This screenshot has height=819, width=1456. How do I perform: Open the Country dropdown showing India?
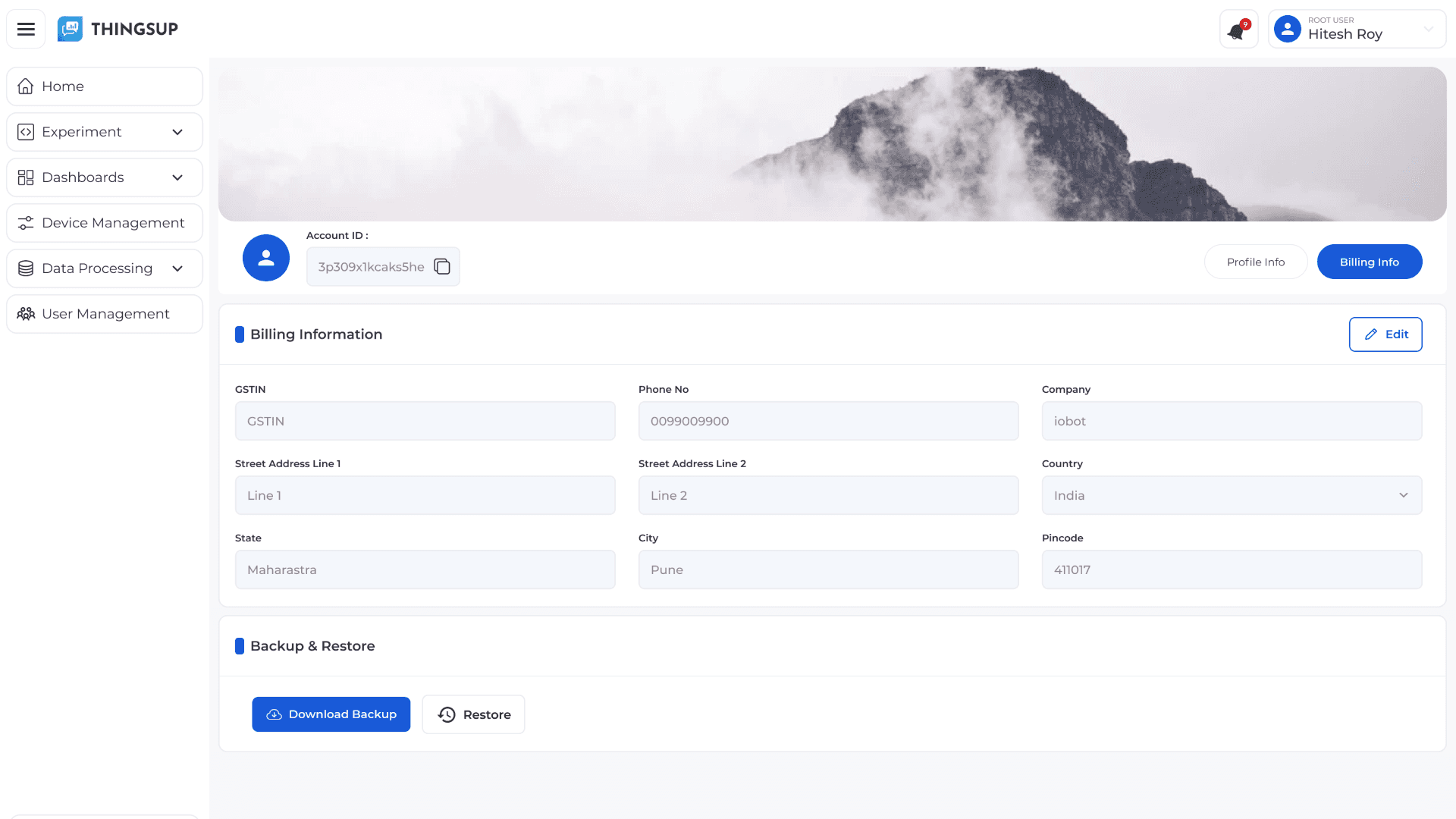coord(1232,495)
